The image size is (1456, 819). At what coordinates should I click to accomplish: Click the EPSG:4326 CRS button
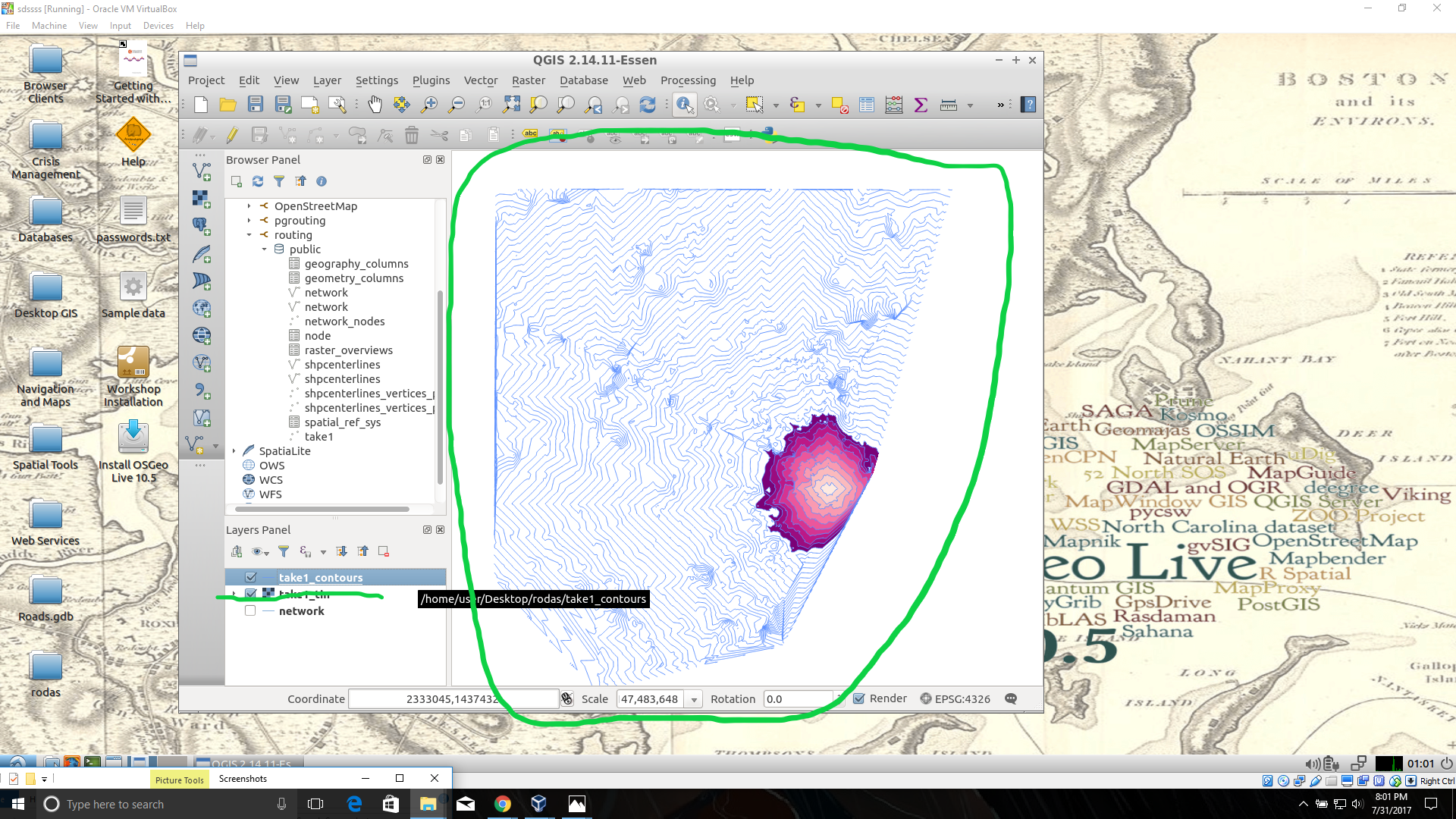point(955,698)
